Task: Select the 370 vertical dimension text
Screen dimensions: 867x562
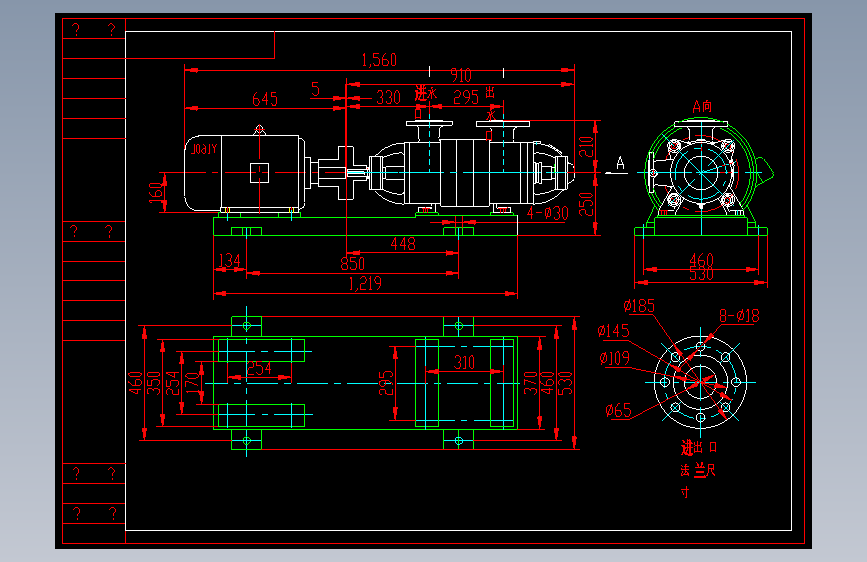Action: click(530, 383)
